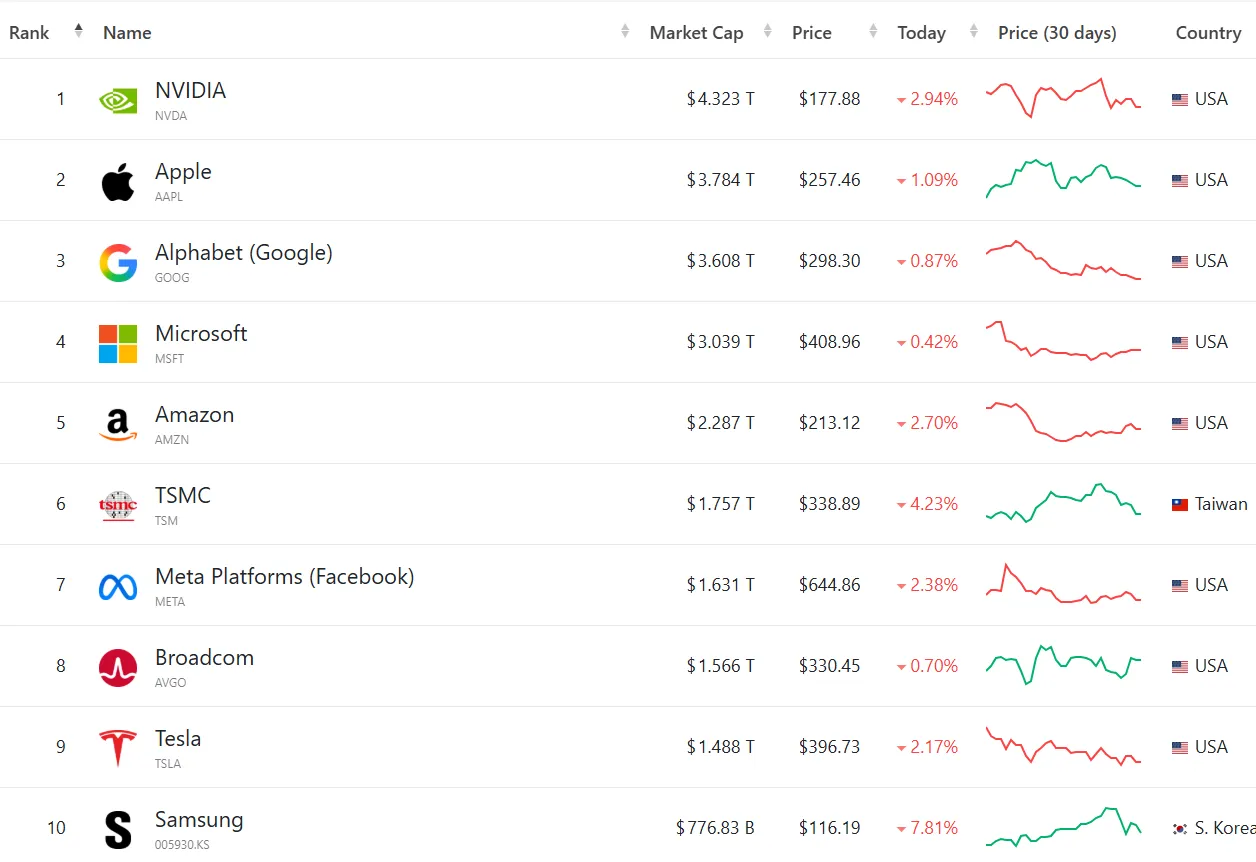Click the Microsoft four-square logo
The width and height of the screenshot is (1256, 862).
(x=118, y=343)
